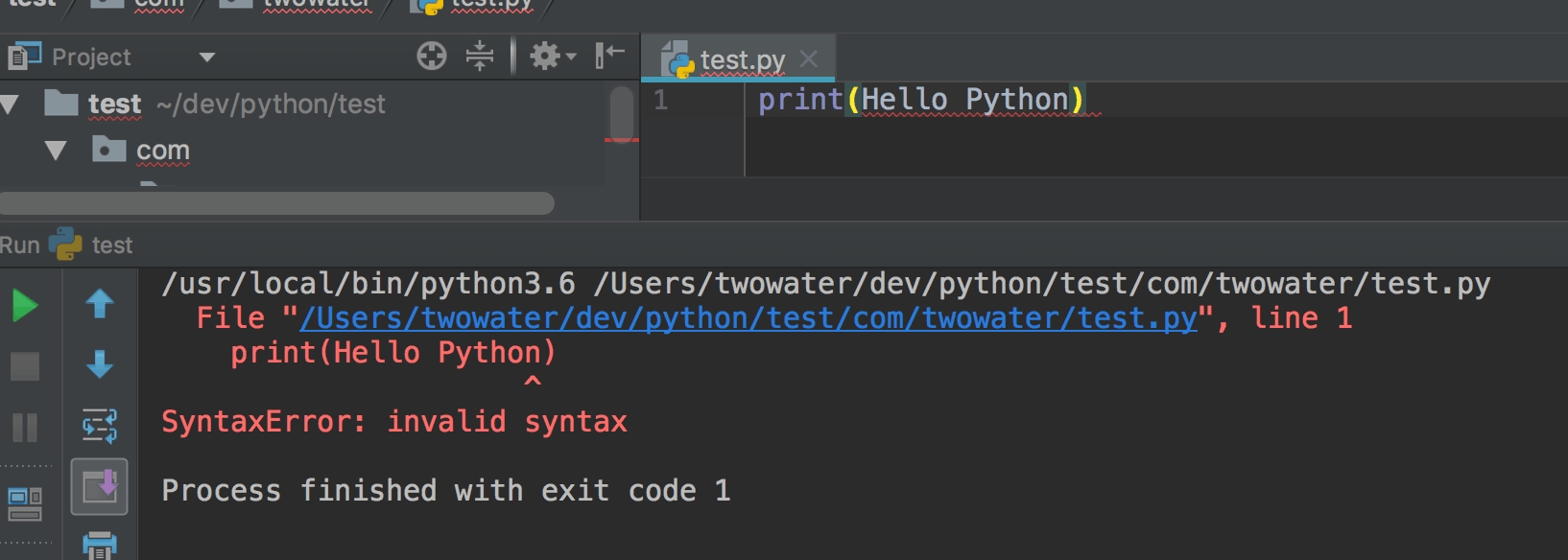Jump down the stack trace with the down arrow
Viewport: 1568px width, 560px height.
[x=100, y=364]
